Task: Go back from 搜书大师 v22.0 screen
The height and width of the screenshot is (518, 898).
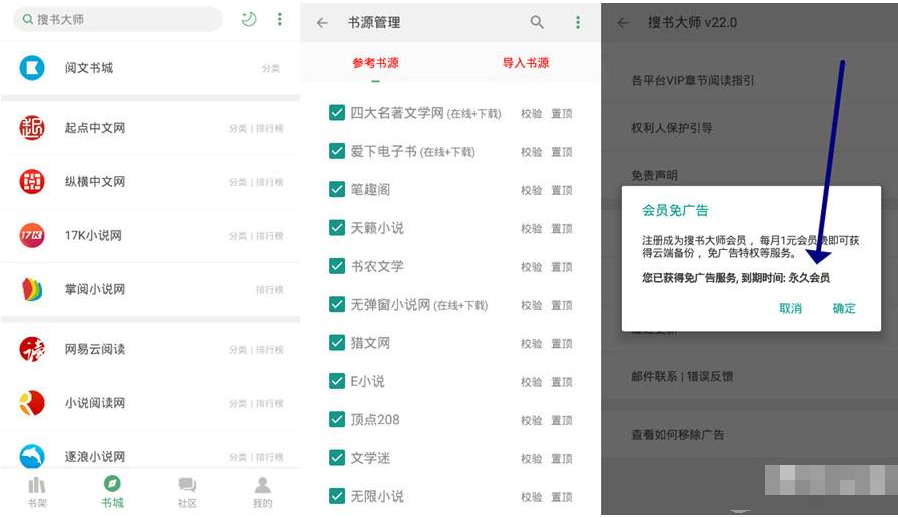Action: [623, 22]
